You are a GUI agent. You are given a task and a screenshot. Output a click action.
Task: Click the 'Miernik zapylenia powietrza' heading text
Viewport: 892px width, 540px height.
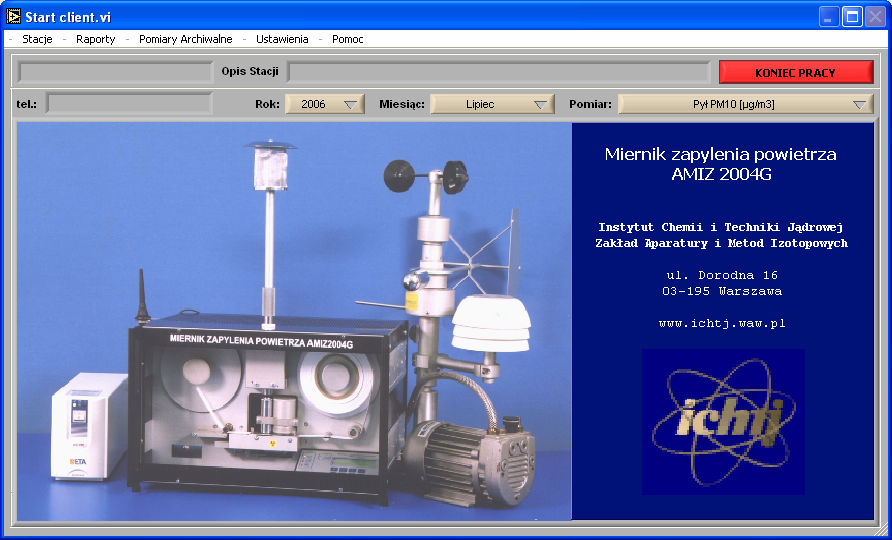click(x=720, y=154)
